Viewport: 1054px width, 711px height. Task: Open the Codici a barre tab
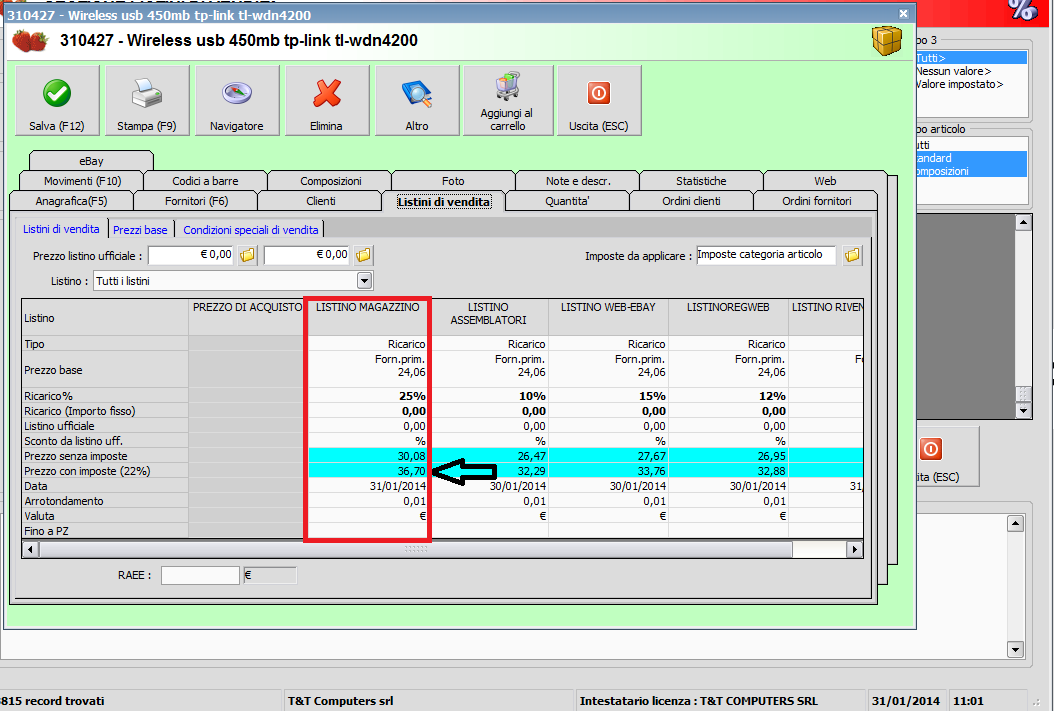tap(205, 181)
